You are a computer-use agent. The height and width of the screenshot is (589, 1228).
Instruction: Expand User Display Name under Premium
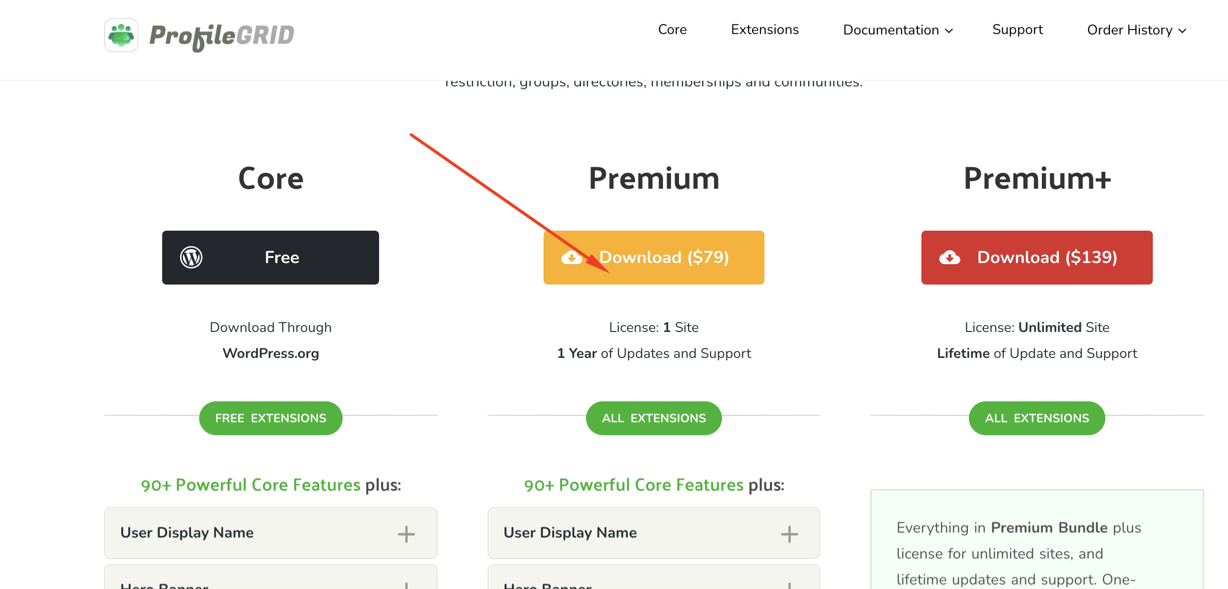[x=789, y=534]
